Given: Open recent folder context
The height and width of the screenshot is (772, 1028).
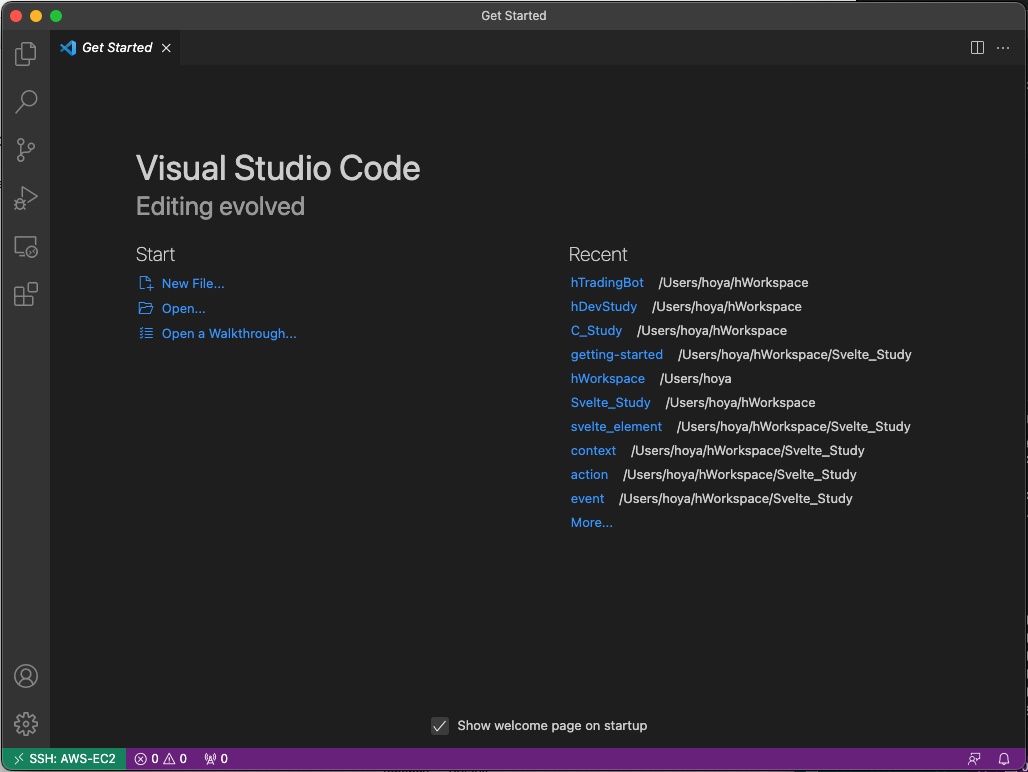Looking at the screenshot, I should click(593, 451).
